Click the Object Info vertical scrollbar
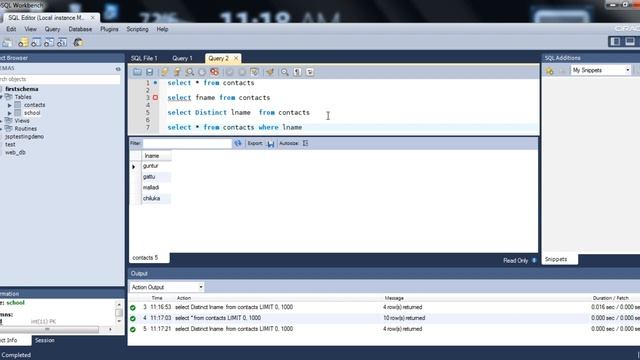 coord(119,313)
